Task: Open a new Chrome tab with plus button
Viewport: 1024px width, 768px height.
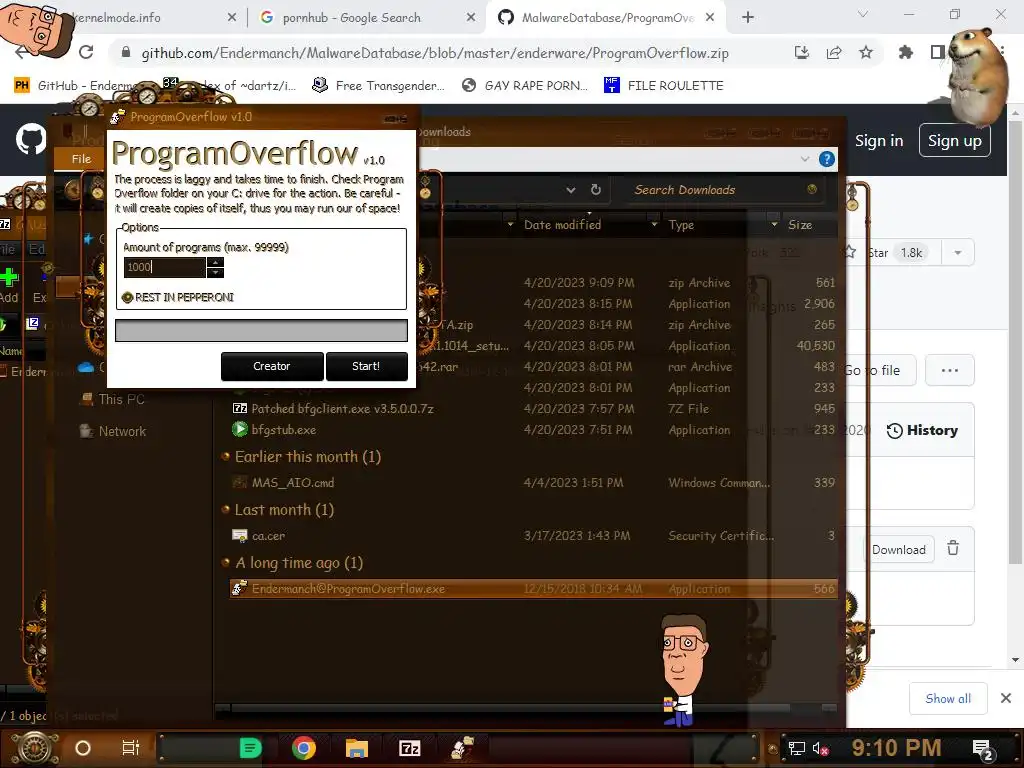Action: 748,18
